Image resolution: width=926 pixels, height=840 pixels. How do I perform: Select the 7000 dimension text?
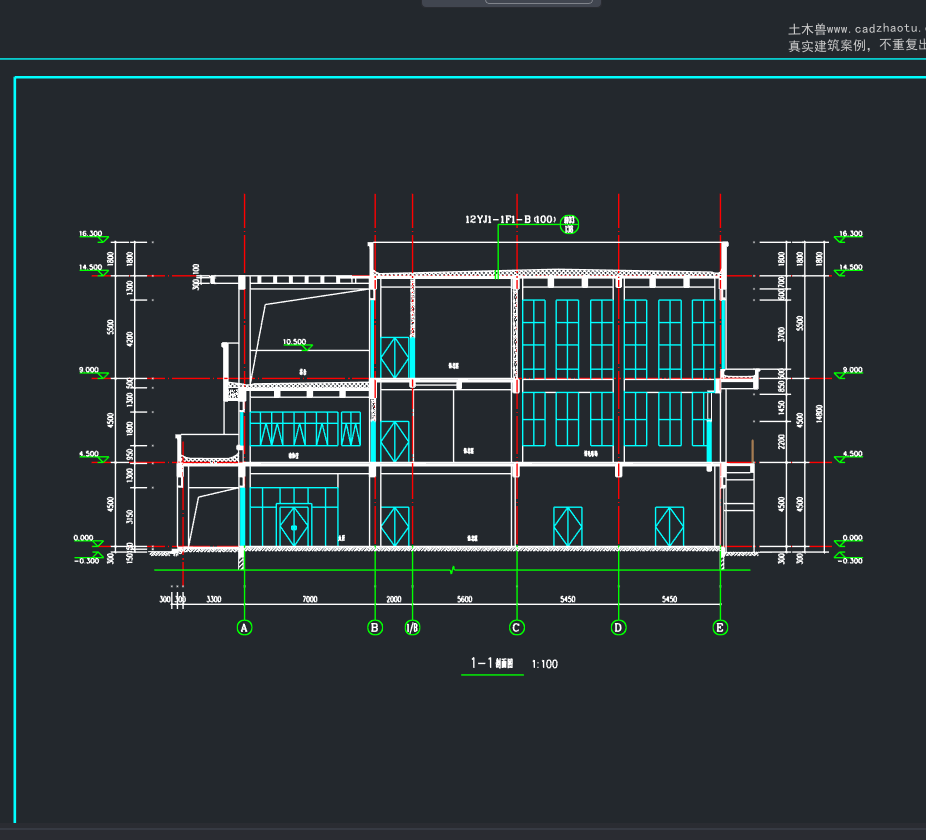310,599
